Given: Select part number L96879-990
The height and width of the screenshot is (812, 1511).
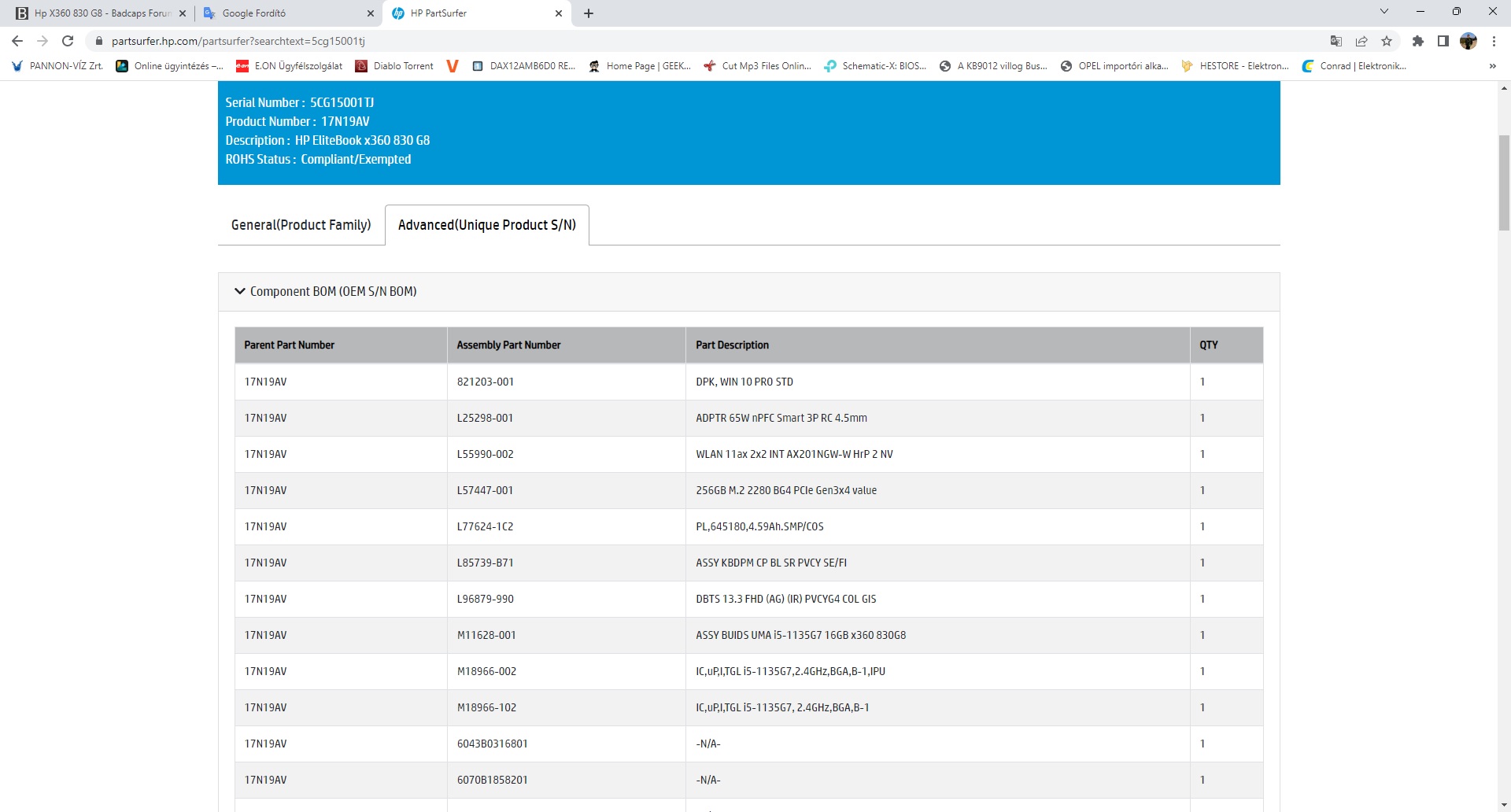Looking at the screenshot, I should [485, 599].
